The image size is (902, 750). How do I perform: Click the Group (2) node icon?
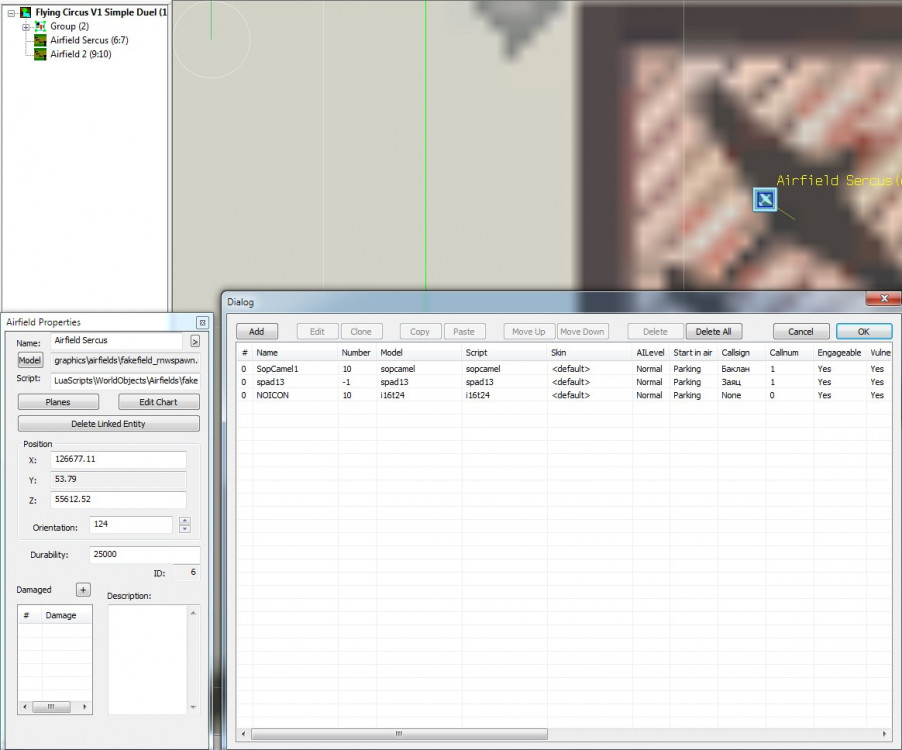tap(40, 26)
